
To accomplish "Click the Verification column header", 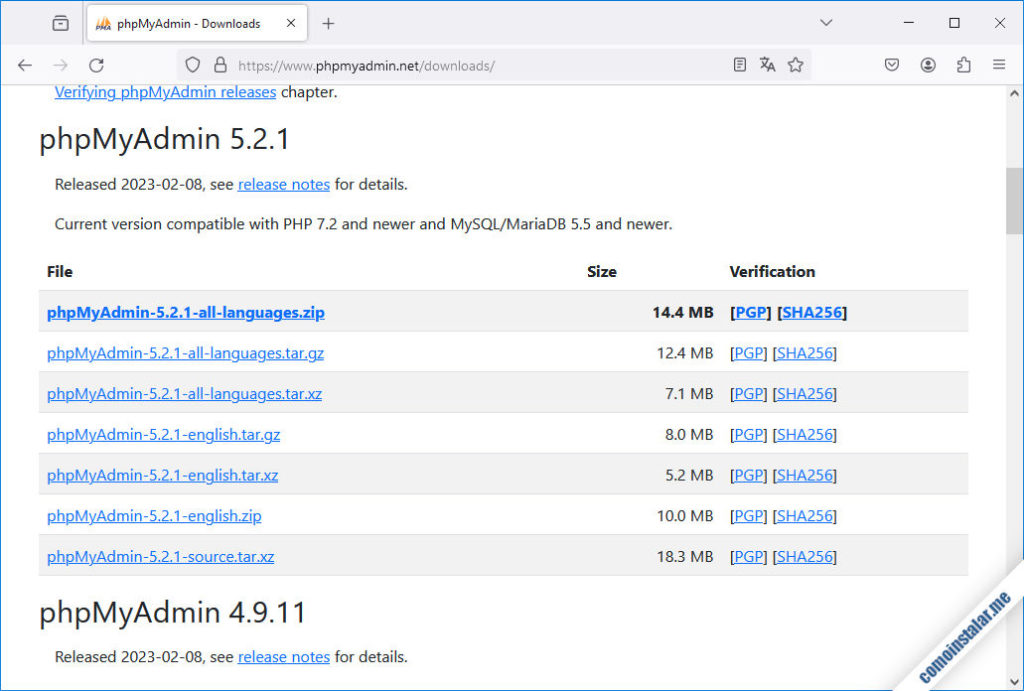I will tap(772, 272).
